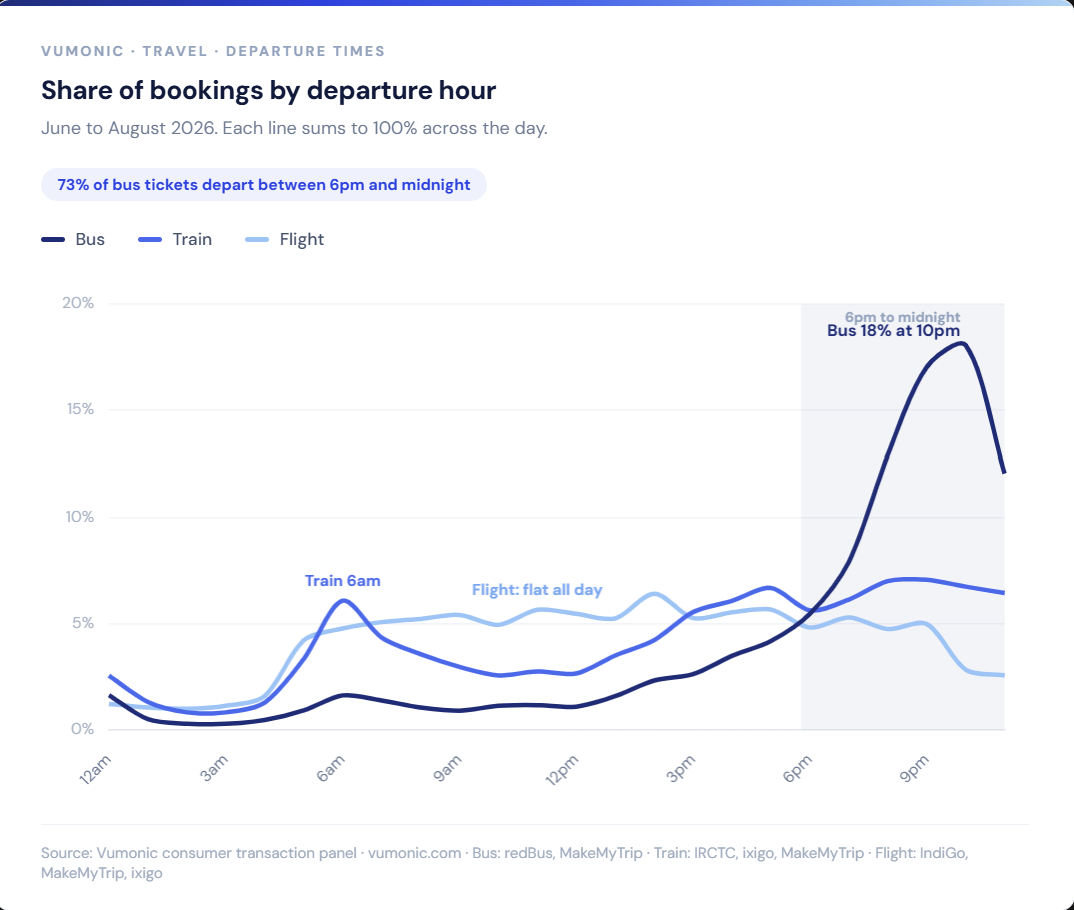Click the 15% y-axis label

[x=79, y=409]
